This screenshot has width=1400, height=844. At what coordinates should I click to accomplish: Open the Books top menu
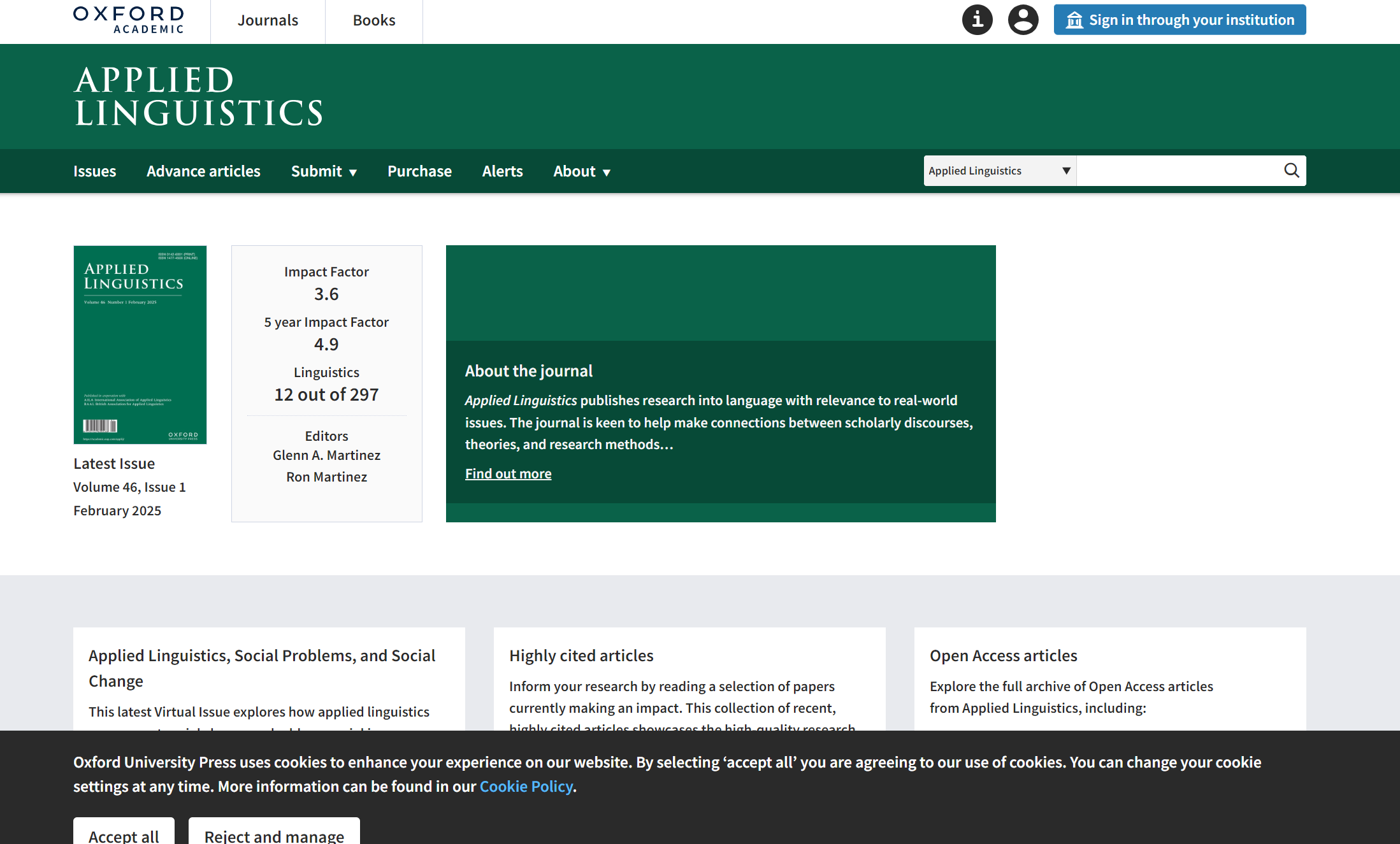tap(374, 20)
